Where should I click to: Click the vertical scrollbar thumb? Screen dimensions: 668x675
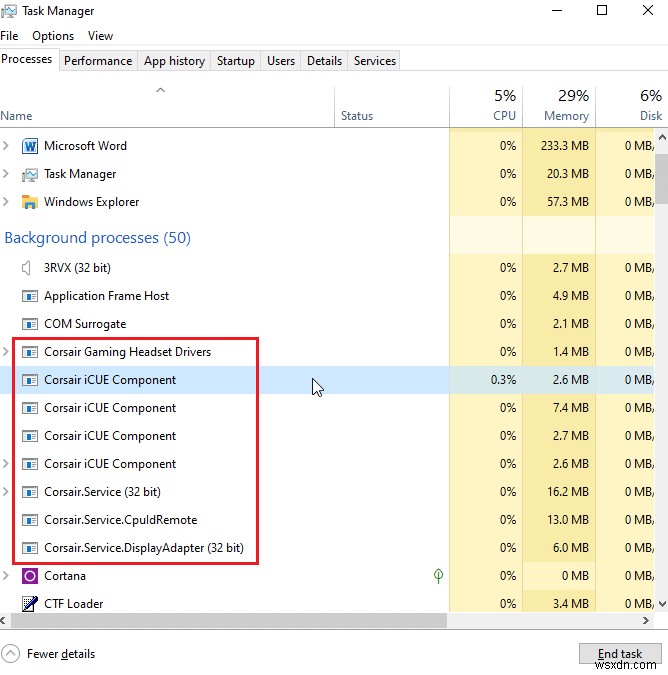click(662, 177)
